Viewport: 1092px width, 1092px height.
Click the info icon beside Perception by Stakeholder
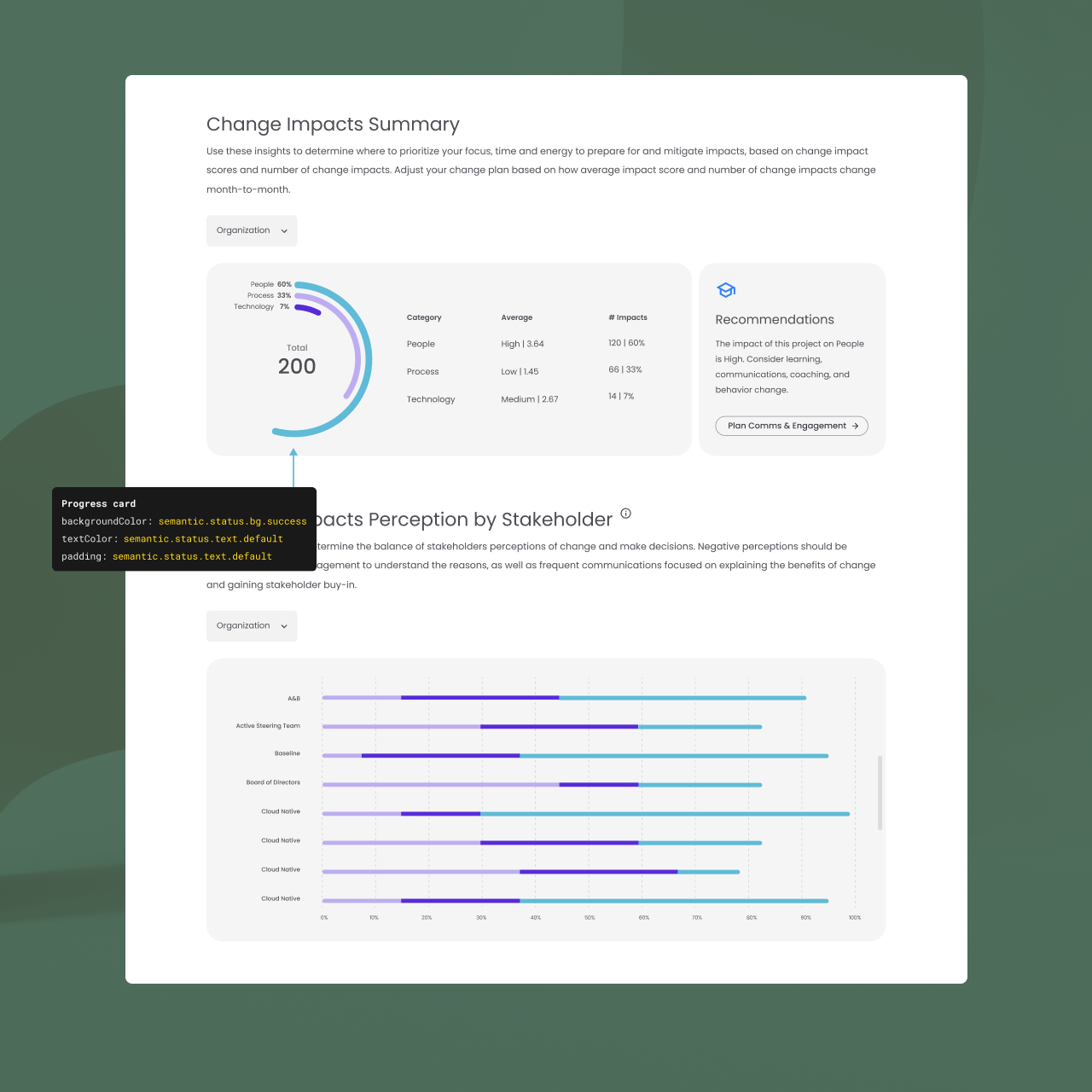click(x=625, y=514)
